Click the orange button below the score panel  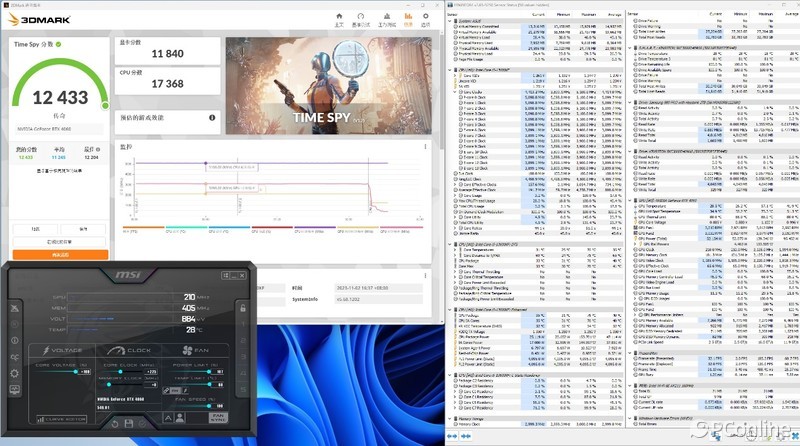(58, 255)
